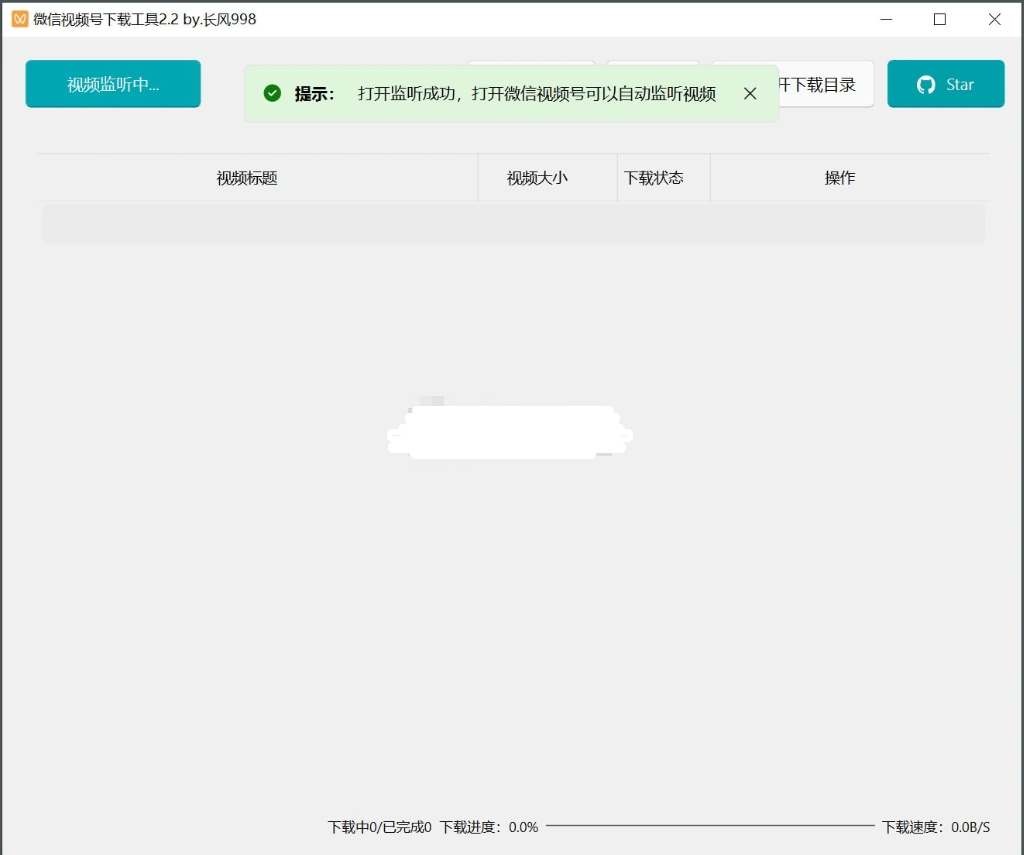Dismiss the 提示 notification with its X
Viewport: 1024px width, 855px height.
pos(750,93)
